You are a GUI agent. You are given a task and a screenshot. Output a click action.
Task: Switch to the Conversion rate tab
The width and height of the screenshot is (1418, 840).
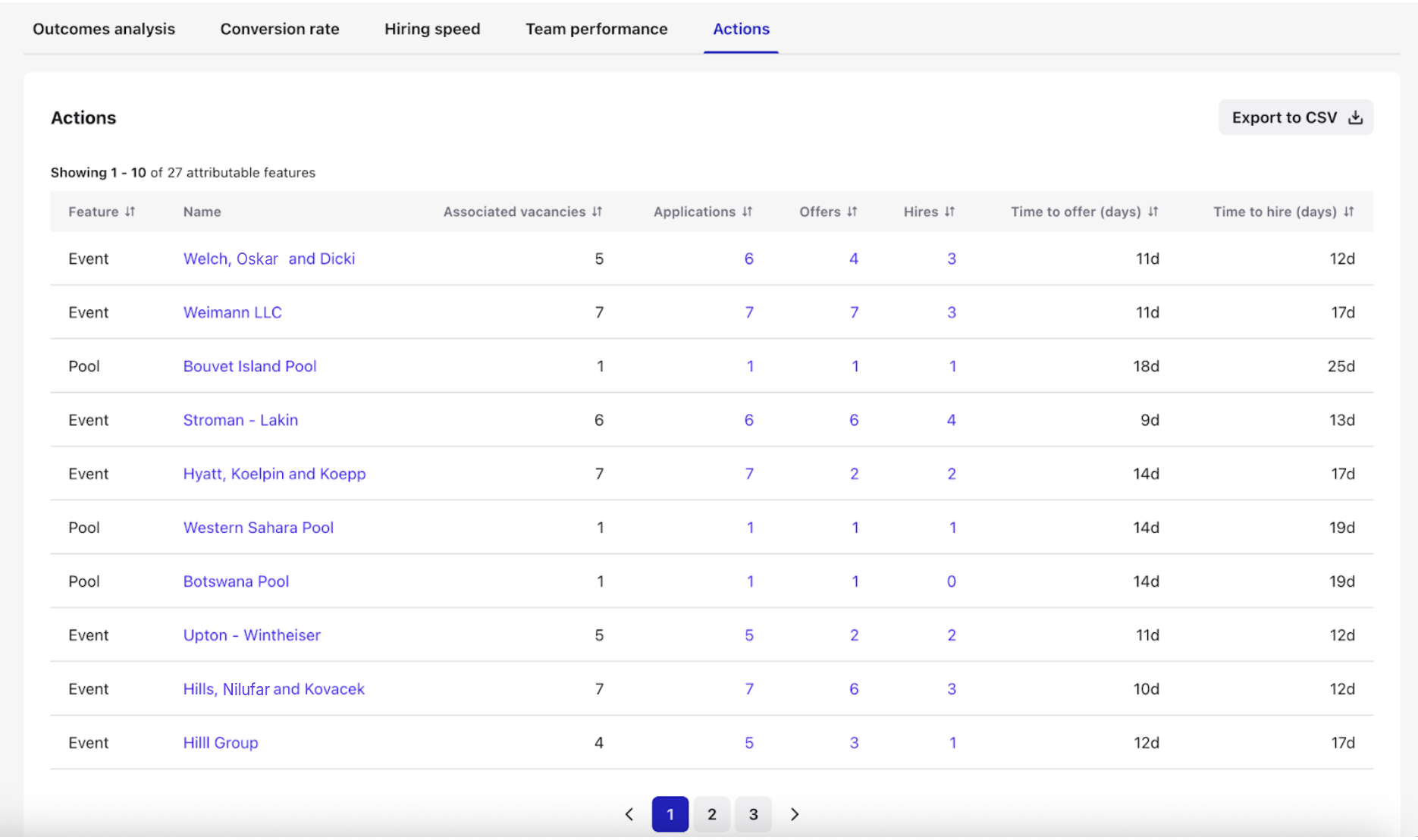(280, 29)
